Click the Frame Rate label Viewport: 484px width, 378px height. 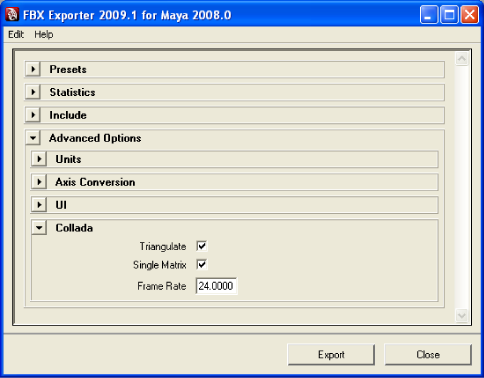(x=162, y=286)
